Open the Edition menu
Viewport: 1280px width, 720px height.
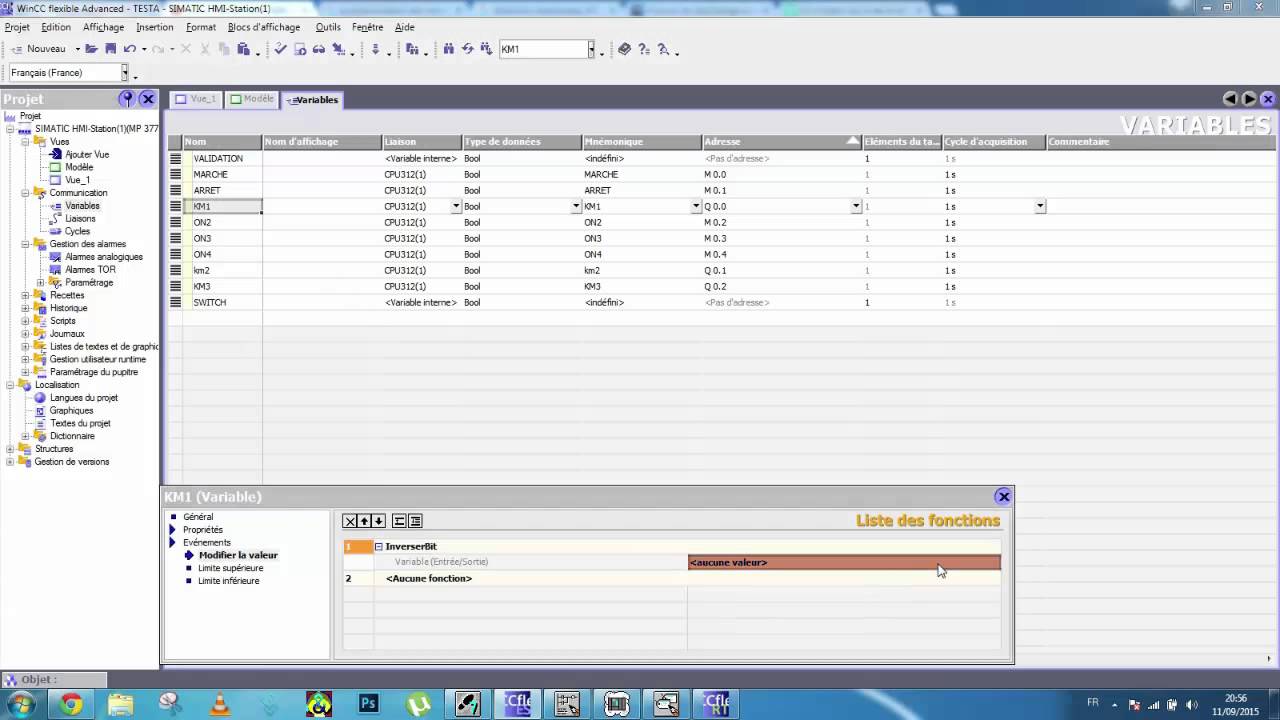point(56,27)
